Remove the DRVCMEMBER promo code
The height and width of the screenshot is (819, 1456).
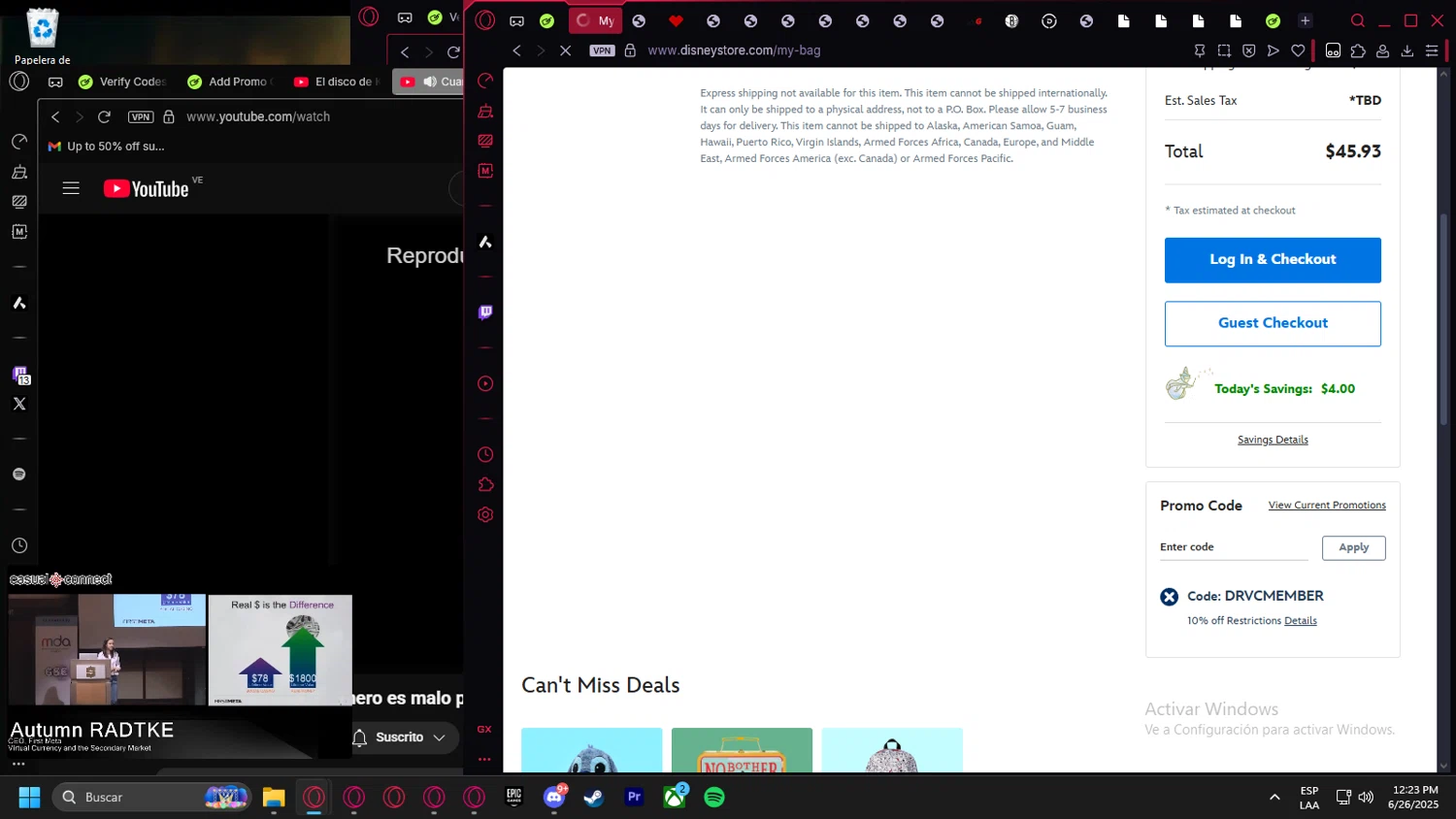(x=1170, y=597)
